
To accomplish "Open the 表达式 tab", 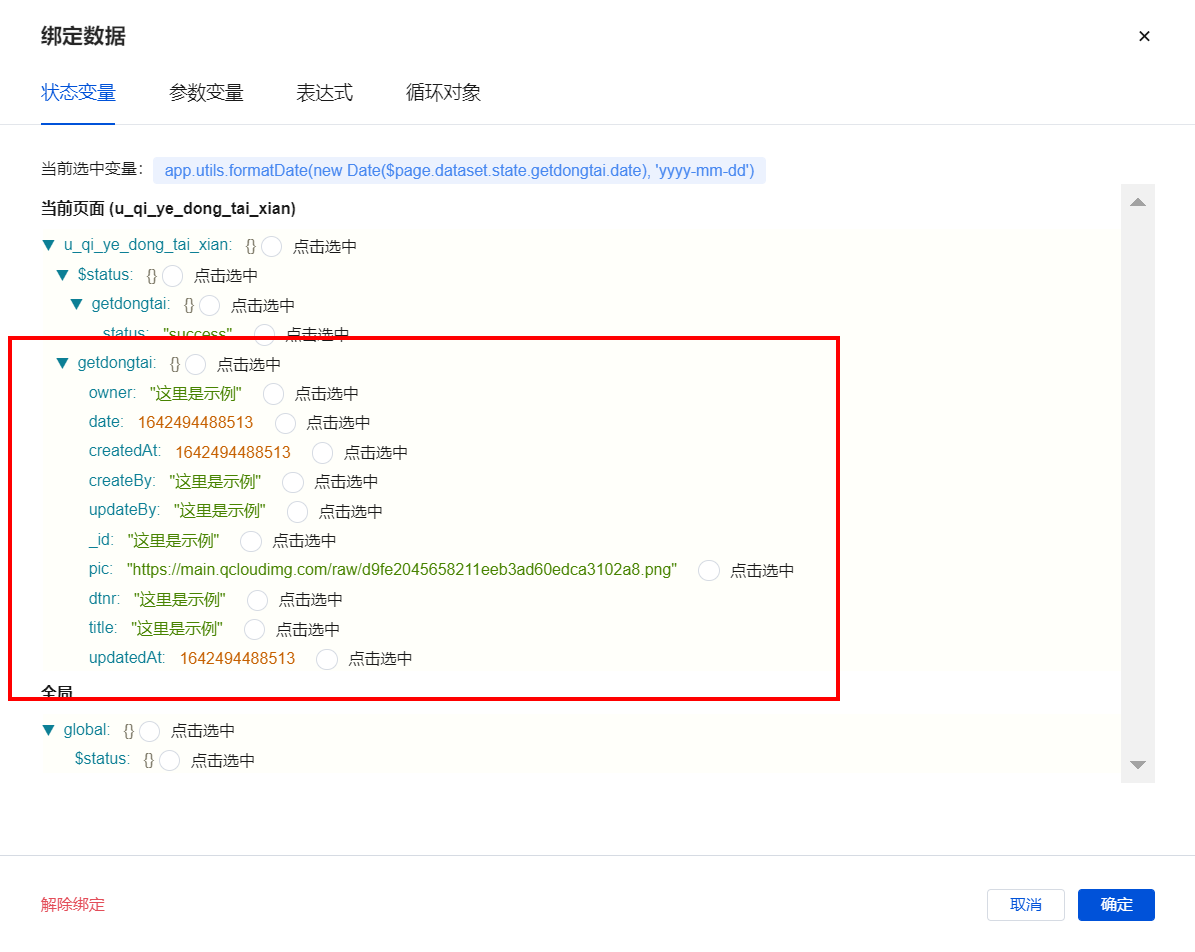I will [325, 93].
